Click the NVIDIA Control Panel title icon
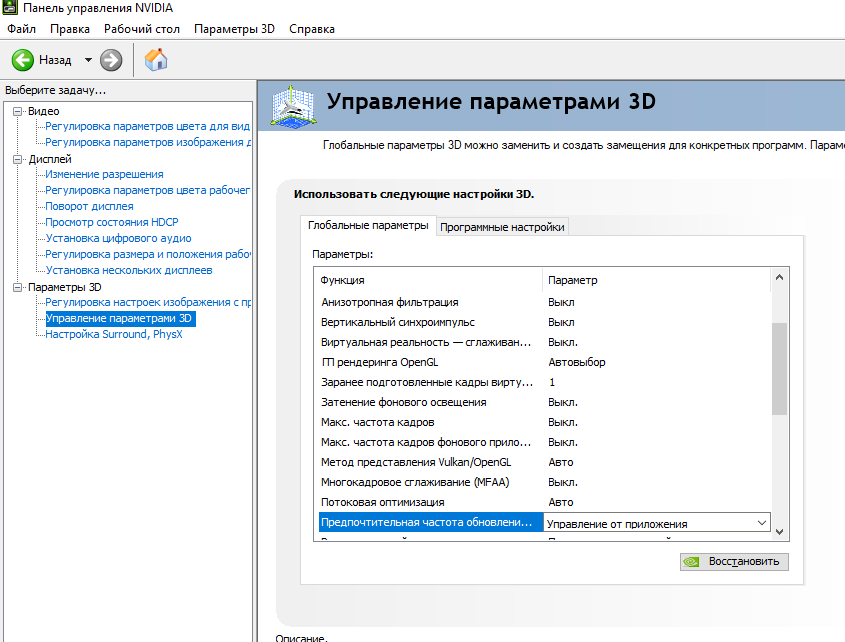This screenshot has height=642, width=845. pos(9,8)
